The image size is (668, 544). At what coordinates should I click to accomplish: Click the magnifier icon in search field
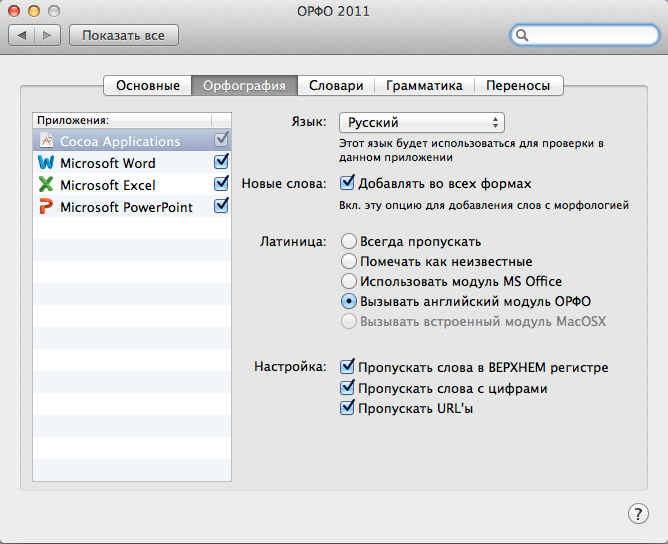(522, 35)
